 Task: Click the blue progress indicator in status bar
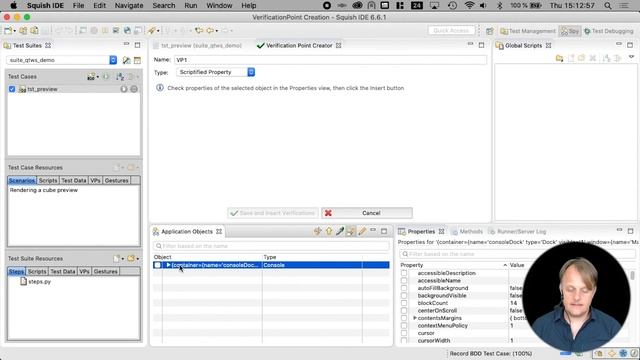click(x=566, y=353)
